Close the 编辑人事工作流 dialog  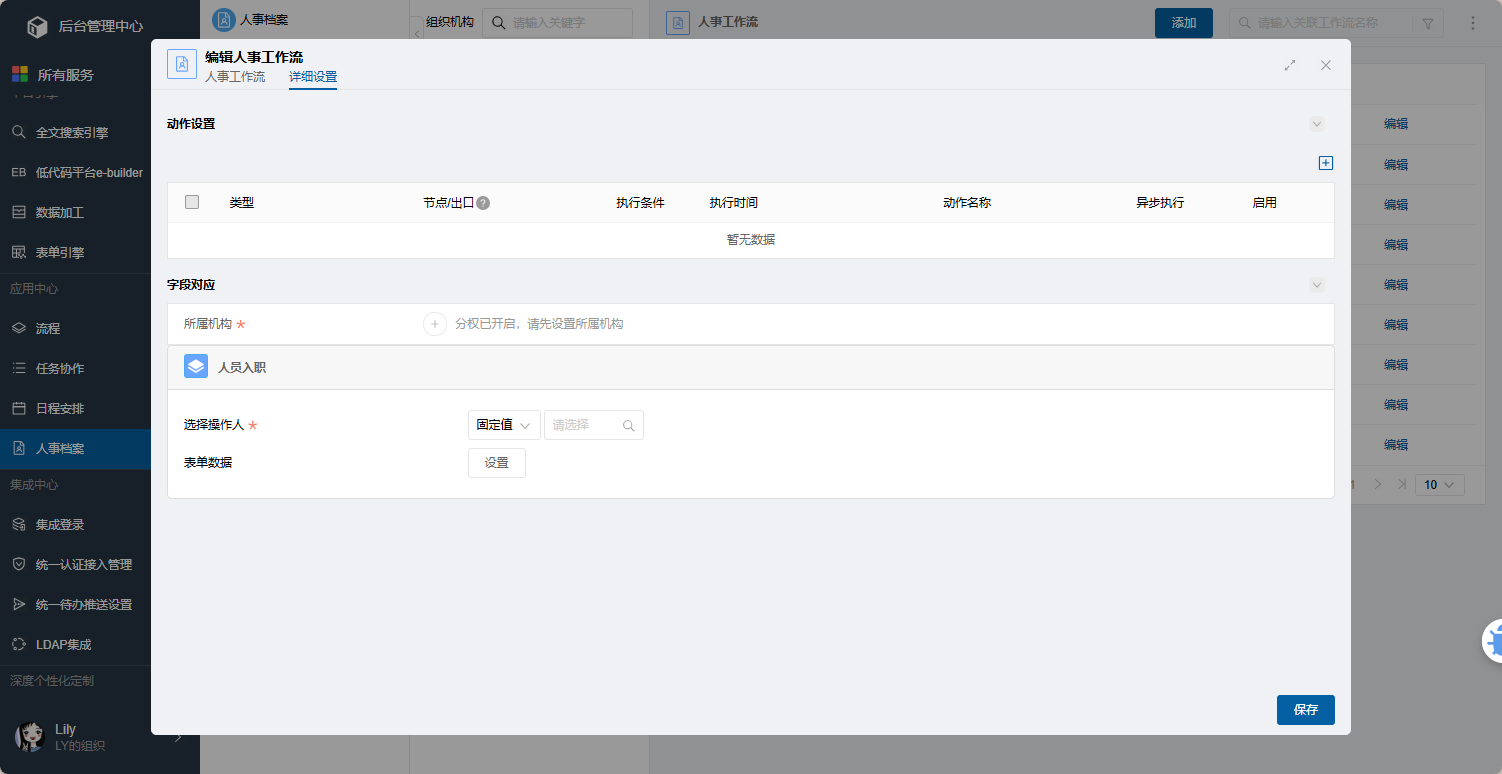pyautogui.click(x=1326, y=65)
